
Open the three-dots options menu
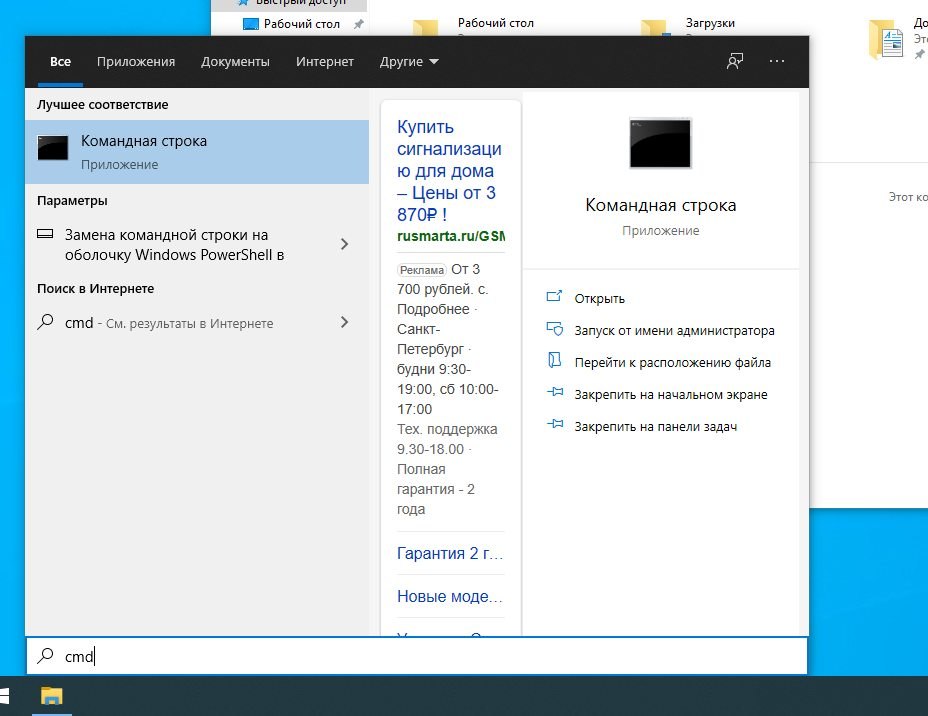(x=776, y=61)
